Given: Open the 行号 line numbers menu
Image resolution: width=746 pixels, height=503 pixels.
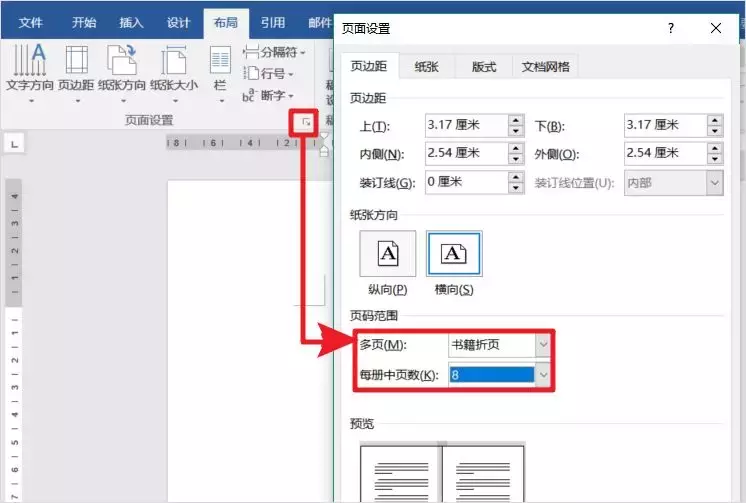Looking at the screenshot, I should tap(268, 74).
